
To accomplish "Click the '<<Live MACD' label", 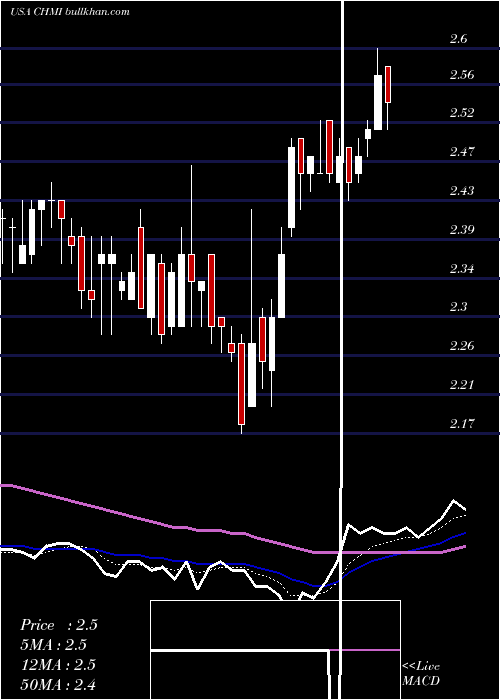I will (x=421, y=673).
